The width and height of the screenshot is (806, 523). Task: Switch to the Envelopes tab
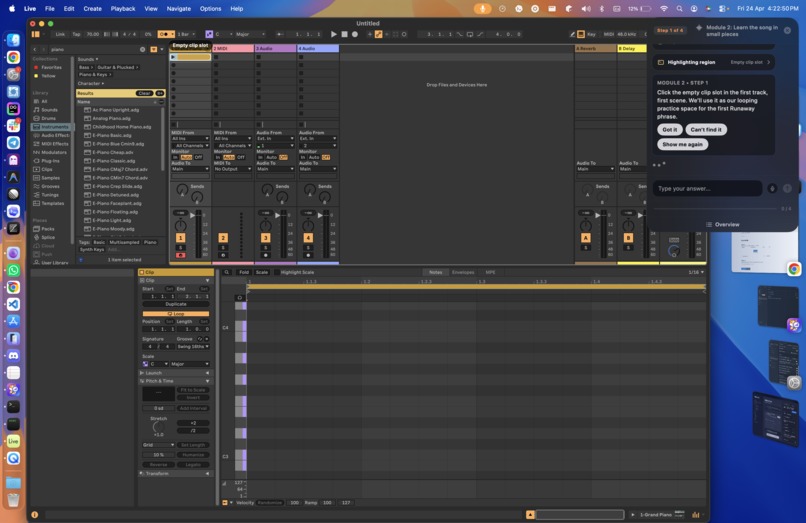(463, 272)
